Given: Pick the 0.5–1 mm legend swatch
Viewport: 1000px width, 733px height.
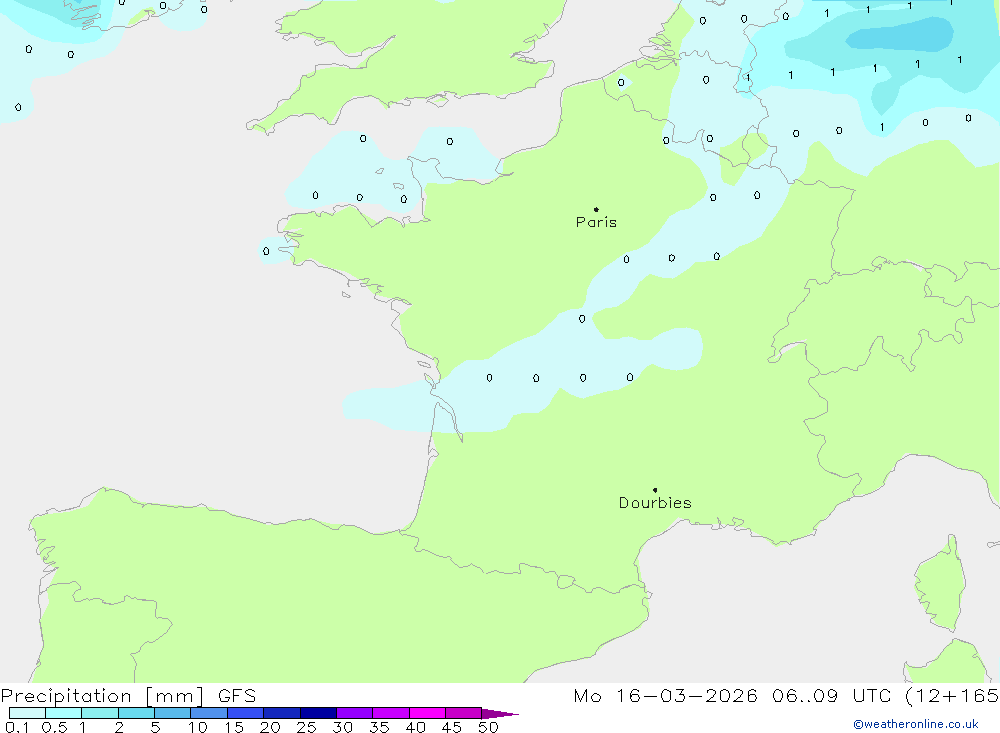Looking at the screenshot, I should coord(64,713).
